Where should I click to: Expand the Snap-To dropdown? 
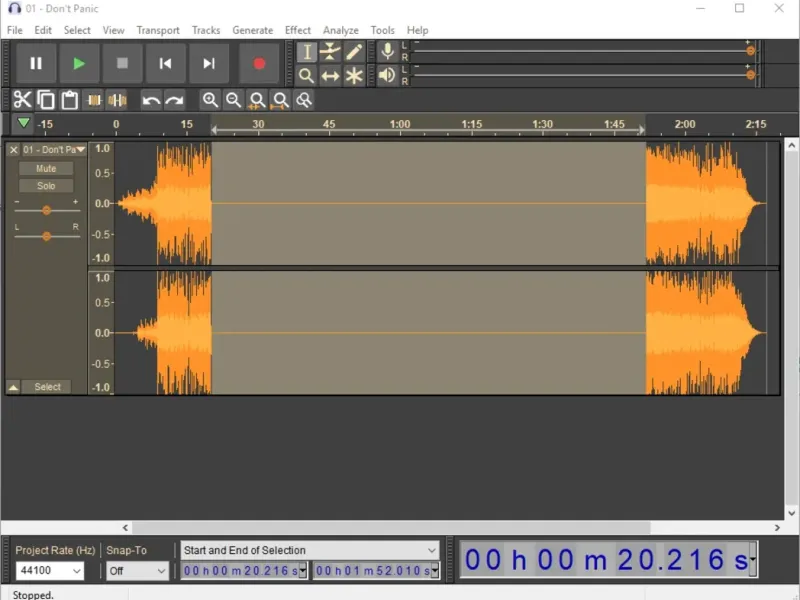click(138, 571)
